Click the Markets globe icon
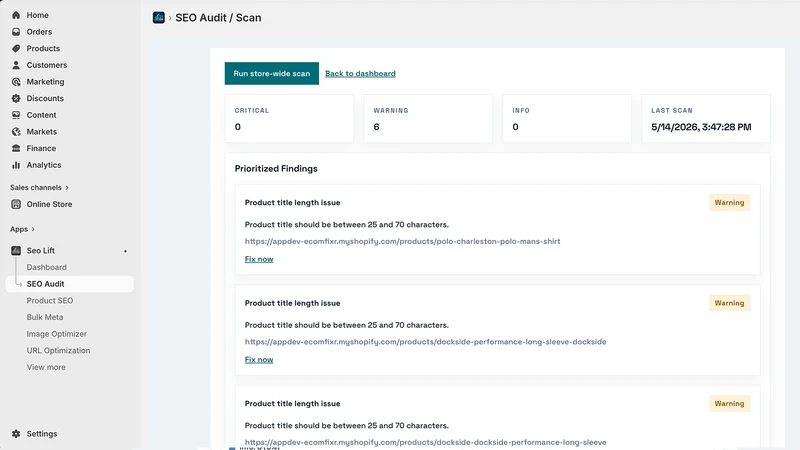The width and height of the screenshot is (800, 450). 16,132
